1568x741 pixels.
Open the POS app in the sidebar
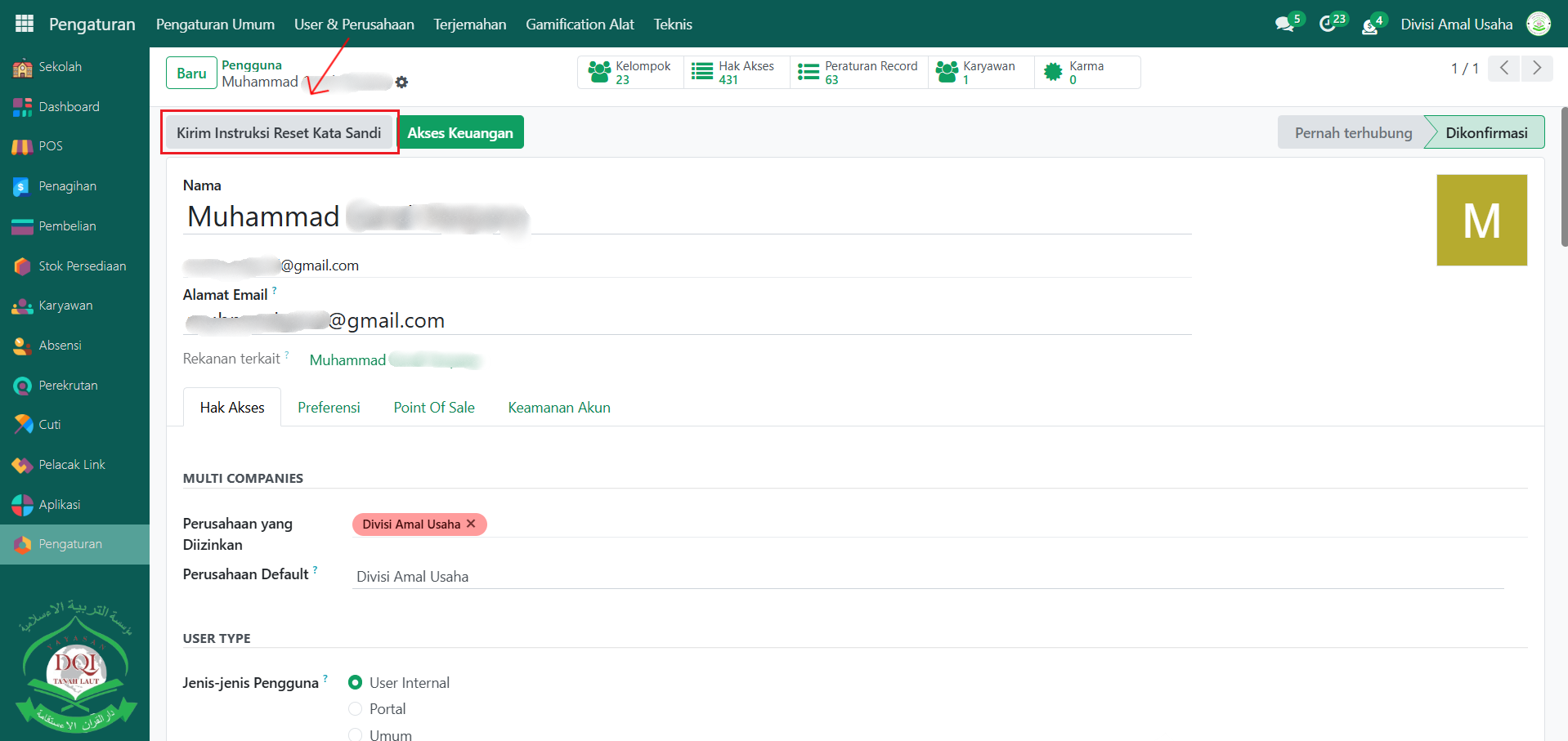coord(50,146)
